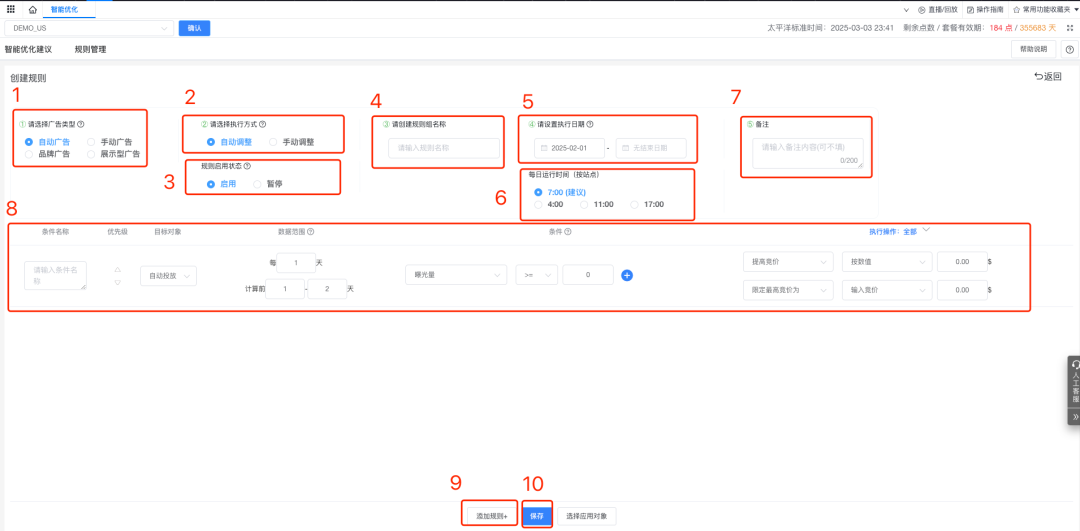Click help icon beside 数据范围
Screen dimensions: 1080x531
tap(311, 232)
